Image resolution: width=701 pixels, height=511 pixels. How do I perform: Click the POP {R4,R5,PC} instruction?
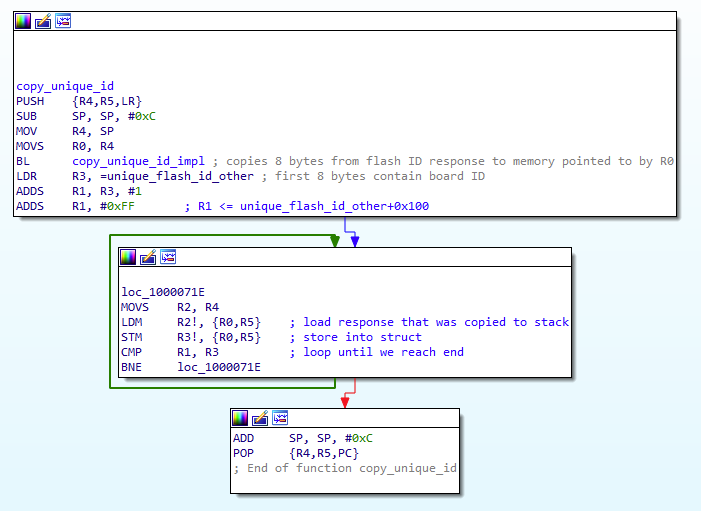tap(296, 453)
